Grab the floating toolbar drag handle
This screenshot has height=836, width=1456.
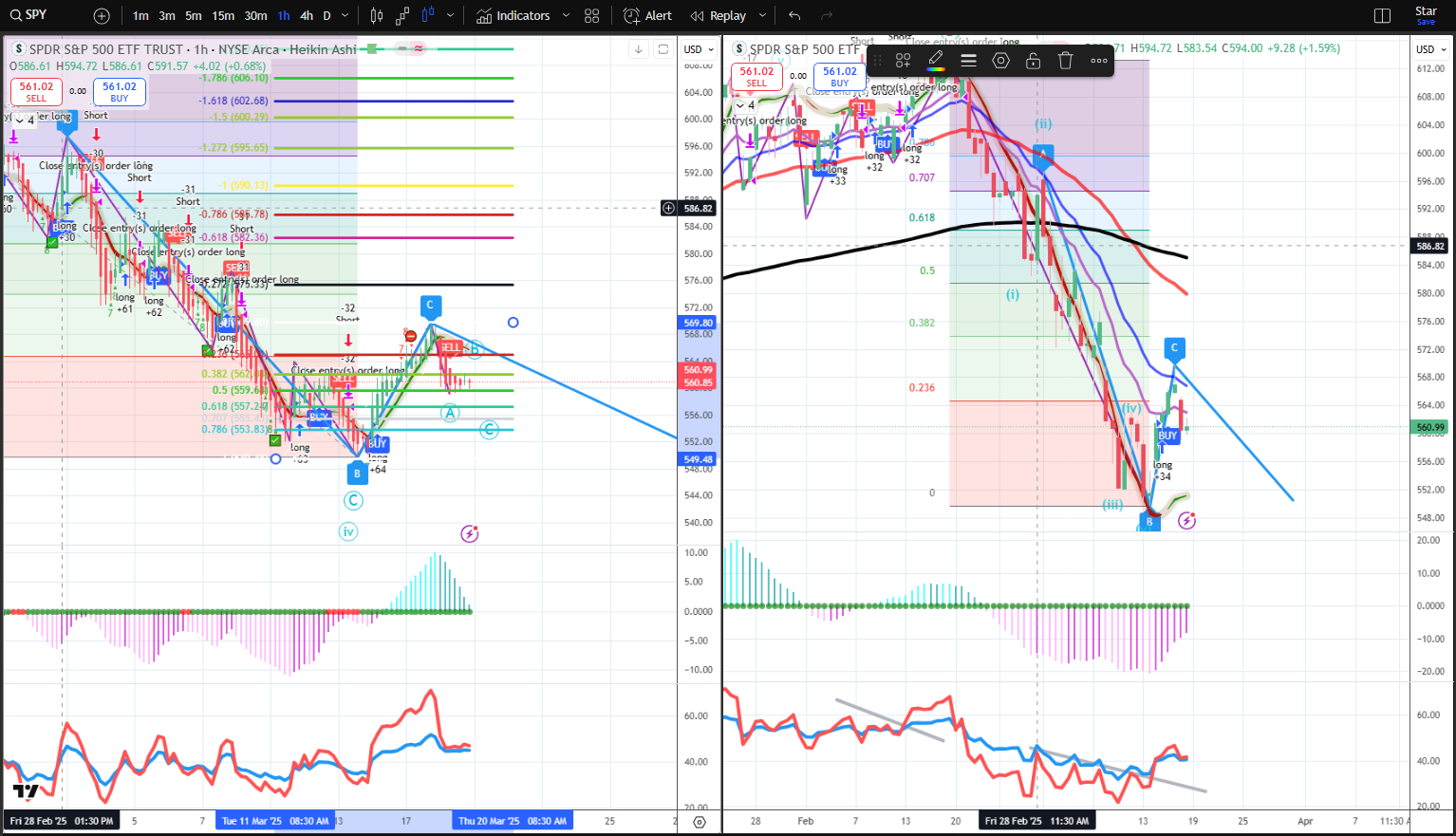877,61
